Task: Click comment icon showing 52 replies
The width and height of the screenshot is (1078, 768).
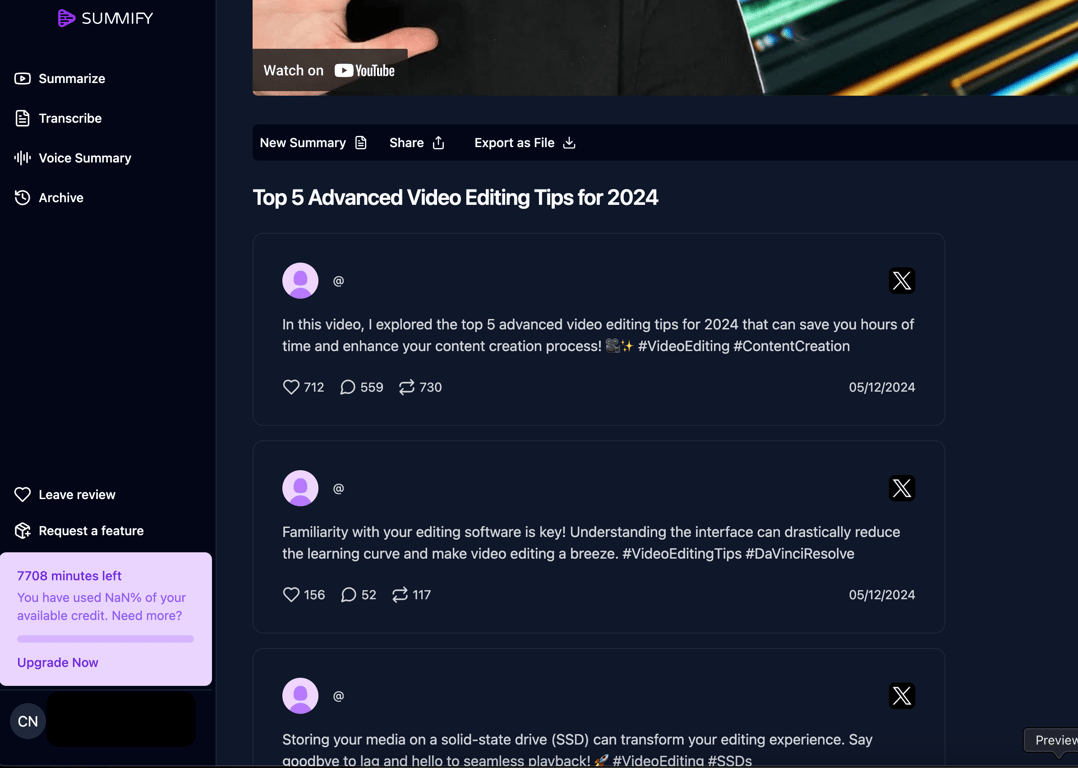Action: (349, 595)
